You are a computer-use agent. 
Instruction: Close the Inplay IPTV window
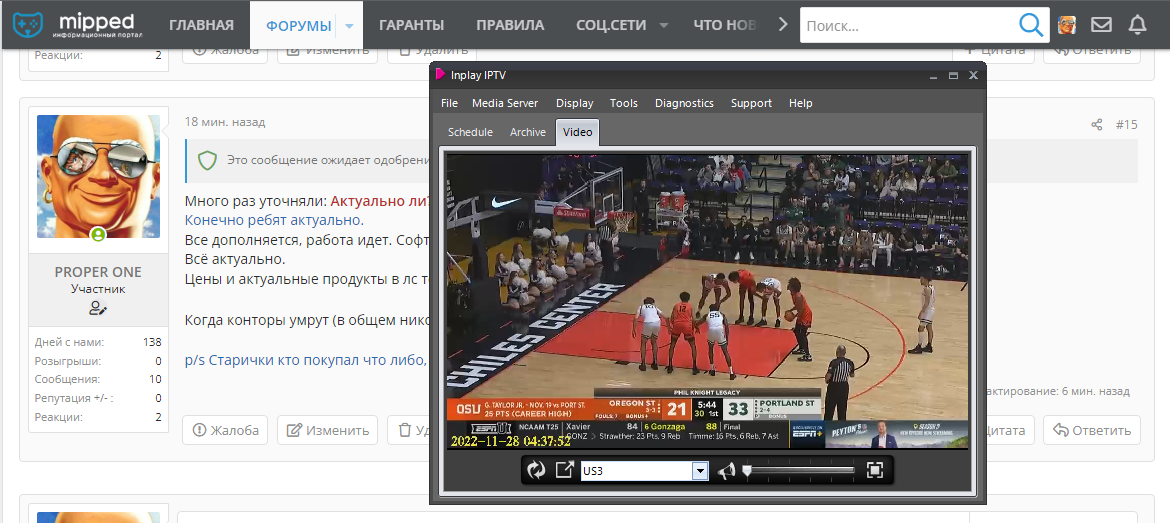click(973, 75)
